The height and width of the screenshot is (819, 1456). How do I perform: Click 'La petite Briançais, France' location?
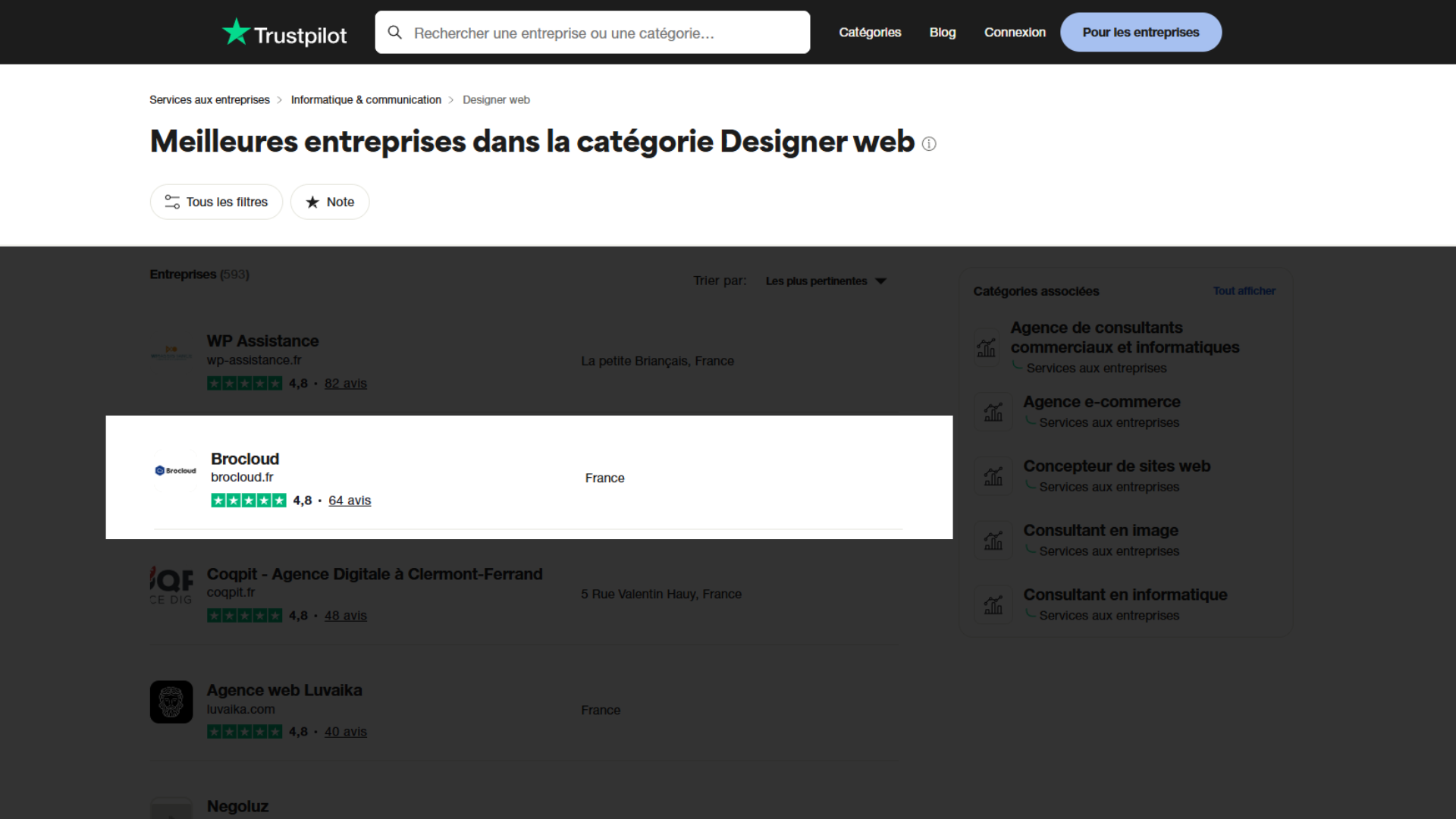pos(657,361)
